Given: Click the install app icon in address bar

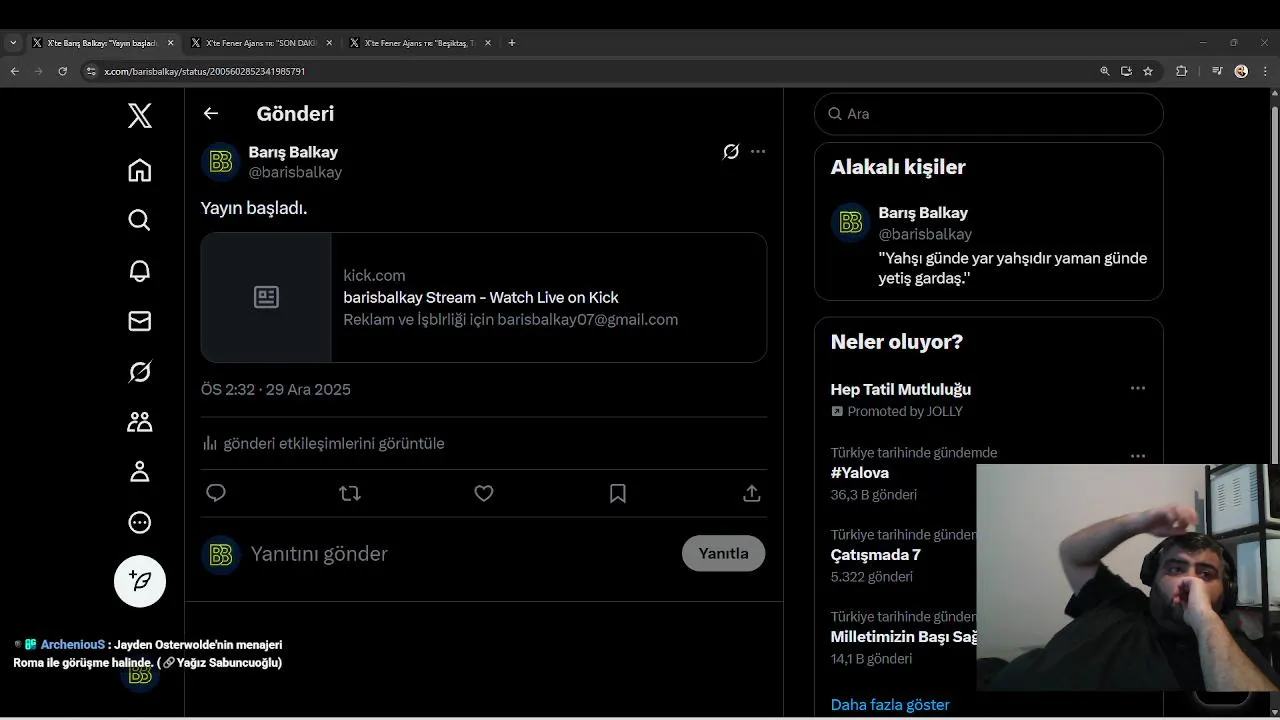Looking at the screenshot, I should pyautogui.click(x=1126, y=71).
